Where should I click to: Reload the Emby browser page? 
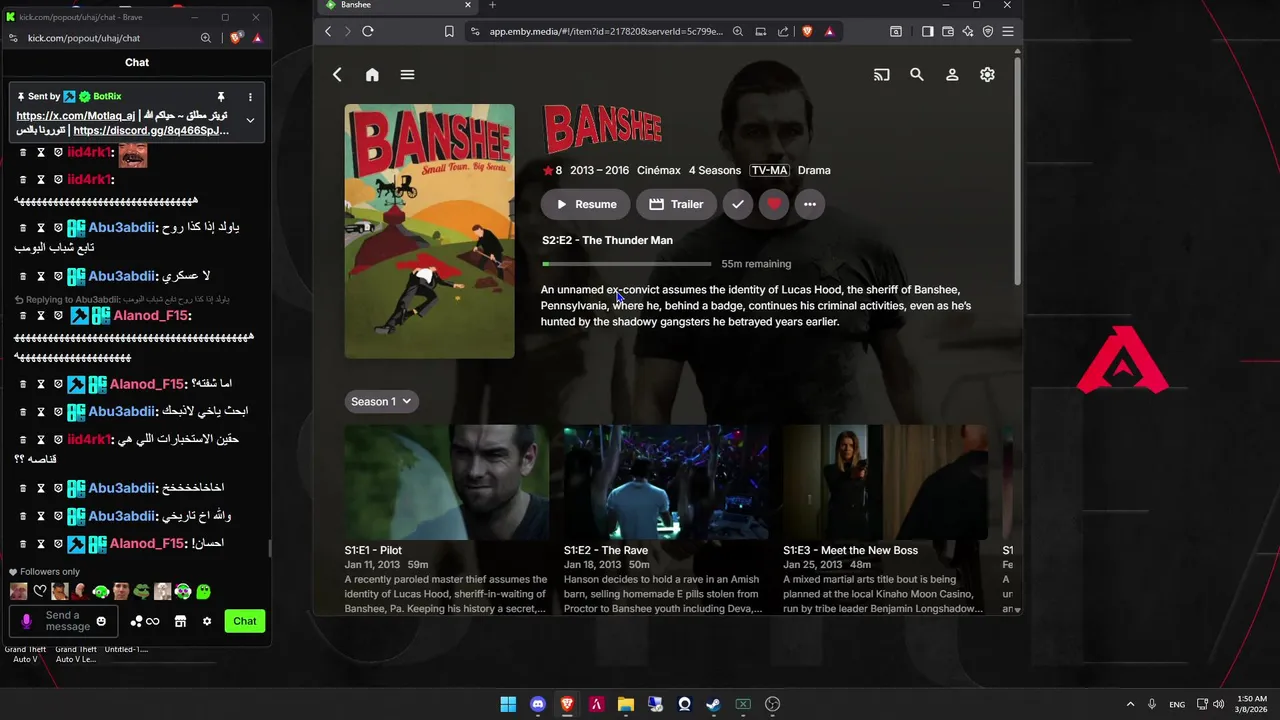368,32
